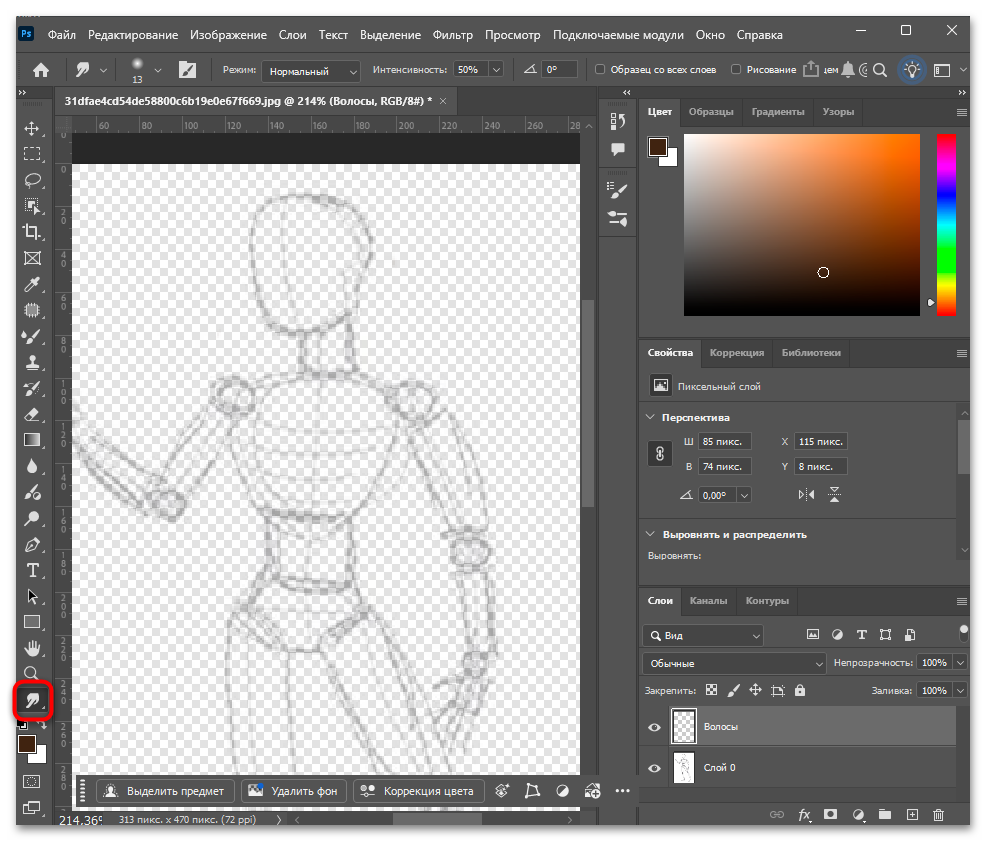Open the 'Обычные' blend mode dropdown
The width and height of the screenshot is (986, 841).
coord(734,663)
